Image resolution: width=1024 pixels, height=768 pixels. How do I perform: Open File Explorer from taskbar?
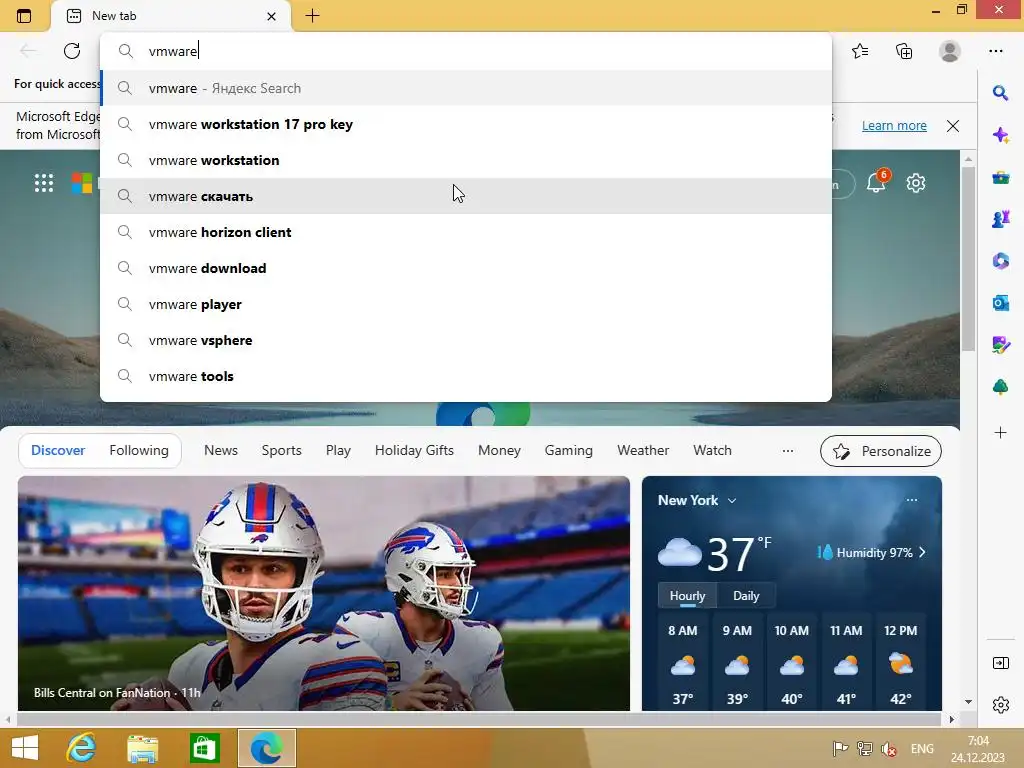(x=143, y=748)
